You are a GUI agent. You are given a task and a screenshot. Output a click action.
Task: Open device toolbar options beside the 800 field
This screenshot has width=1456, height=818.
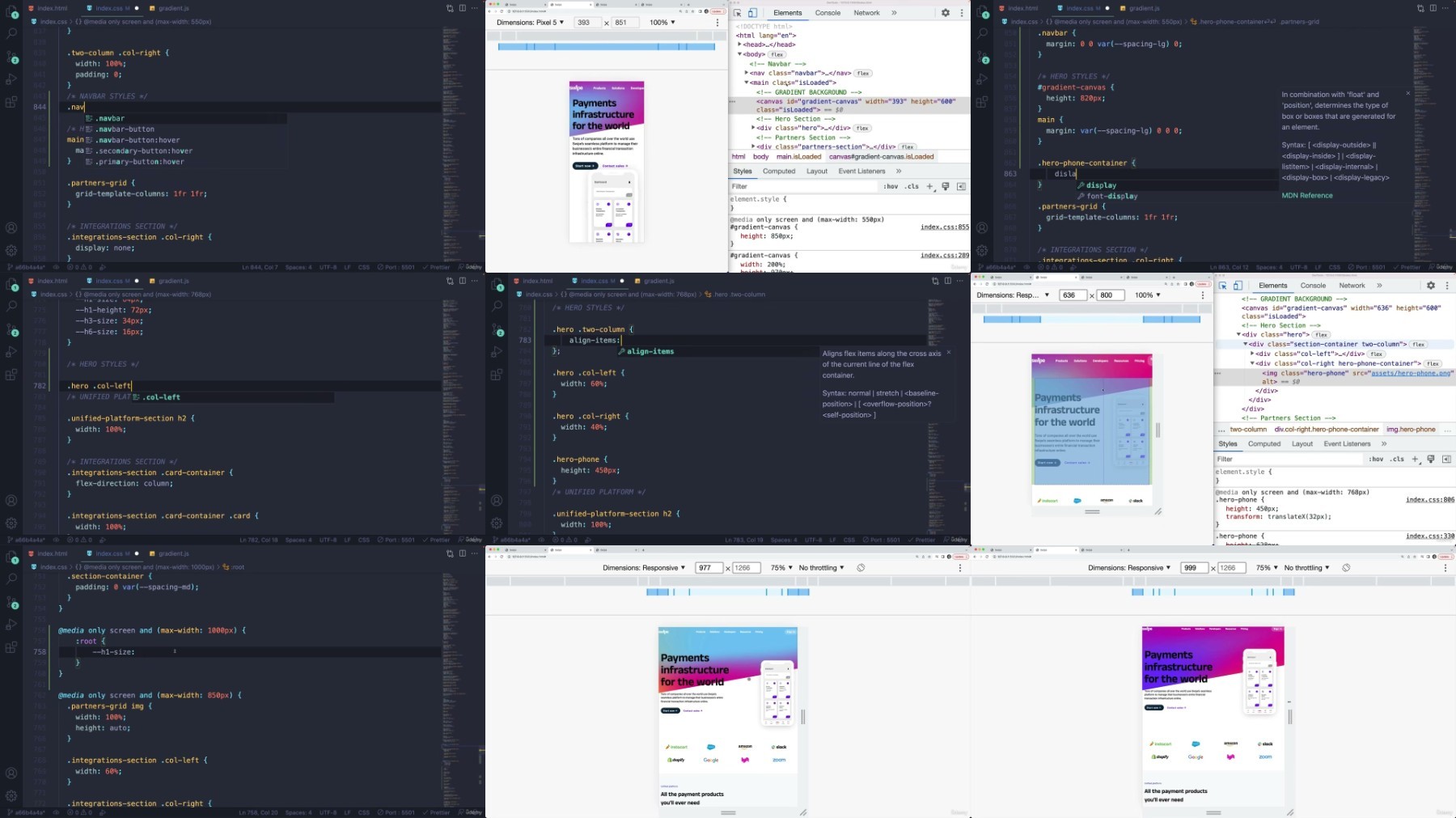(x=1203, y=295)
